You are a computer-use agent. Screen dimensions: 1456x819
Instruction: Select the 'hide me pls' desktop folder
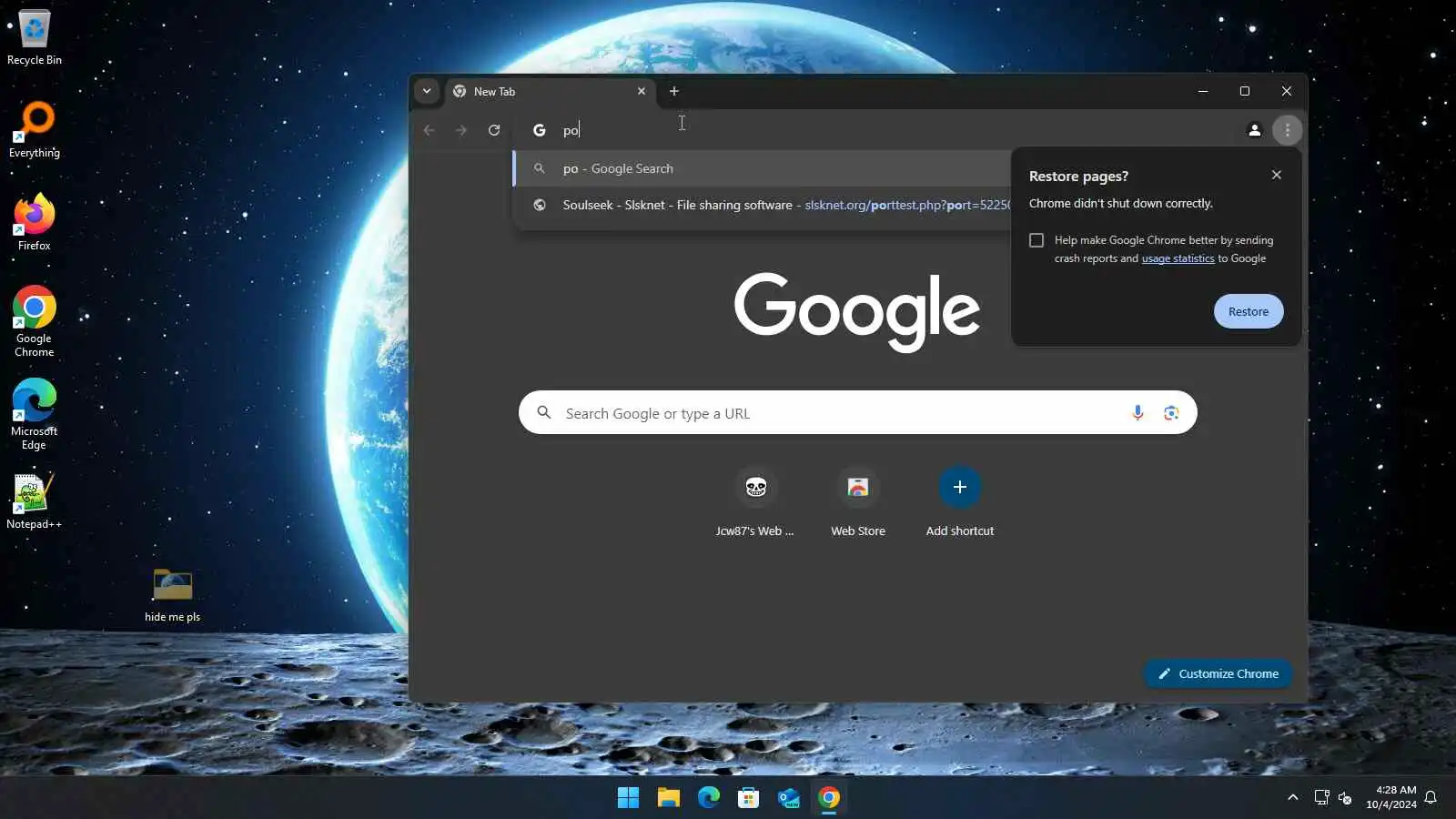coord(173,595)
